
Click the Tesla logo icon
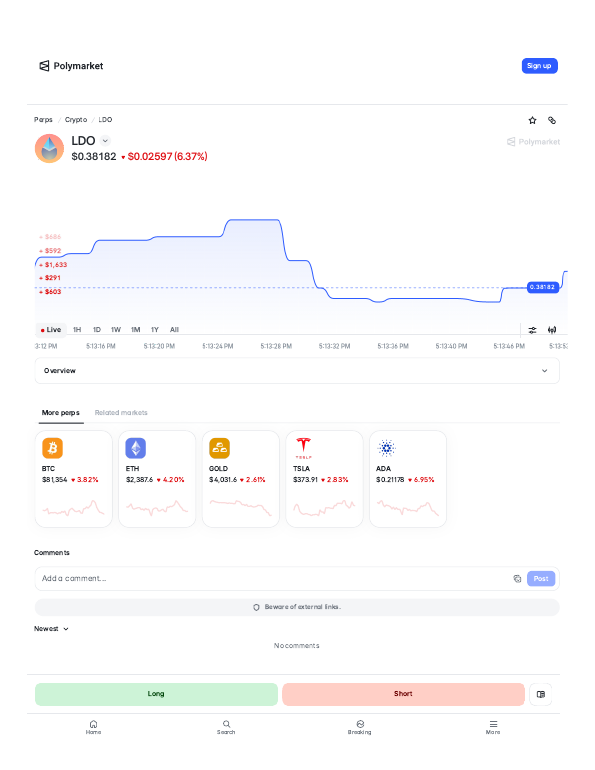click(x=303, y=448)
